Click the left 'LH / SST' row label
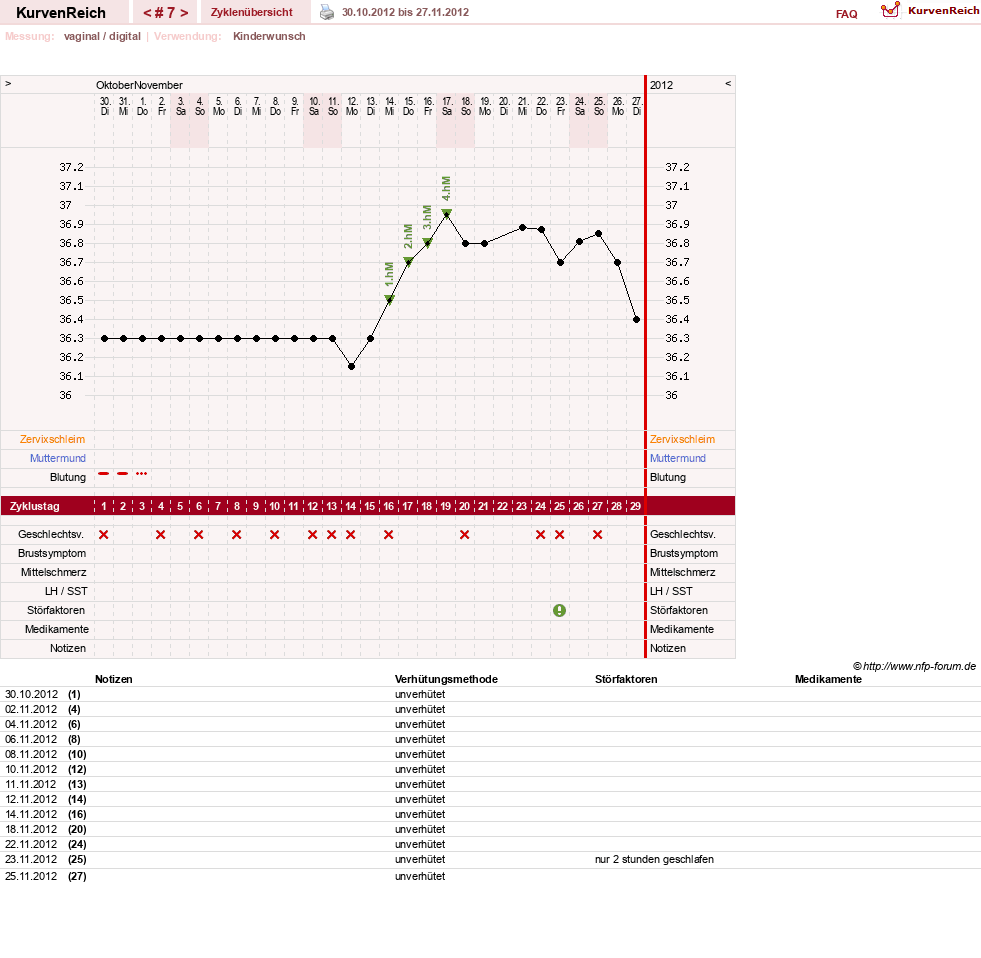The height and width of the screenshot is (958, 981). pyautogui.click(x=66, y=591)
